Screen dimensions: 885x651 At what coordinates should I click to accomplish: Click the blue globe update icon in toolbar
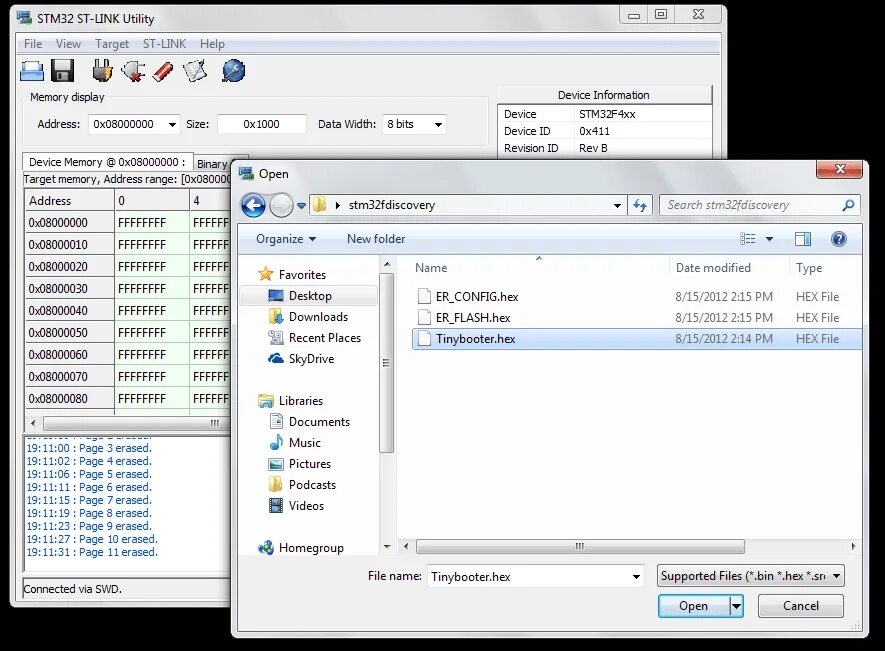pos(233,71)
